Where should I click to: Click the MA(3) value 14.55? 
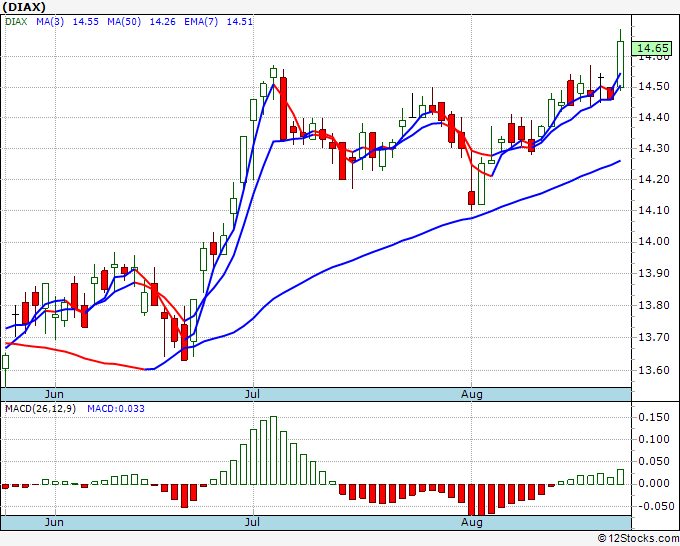[x=85, y=22]
